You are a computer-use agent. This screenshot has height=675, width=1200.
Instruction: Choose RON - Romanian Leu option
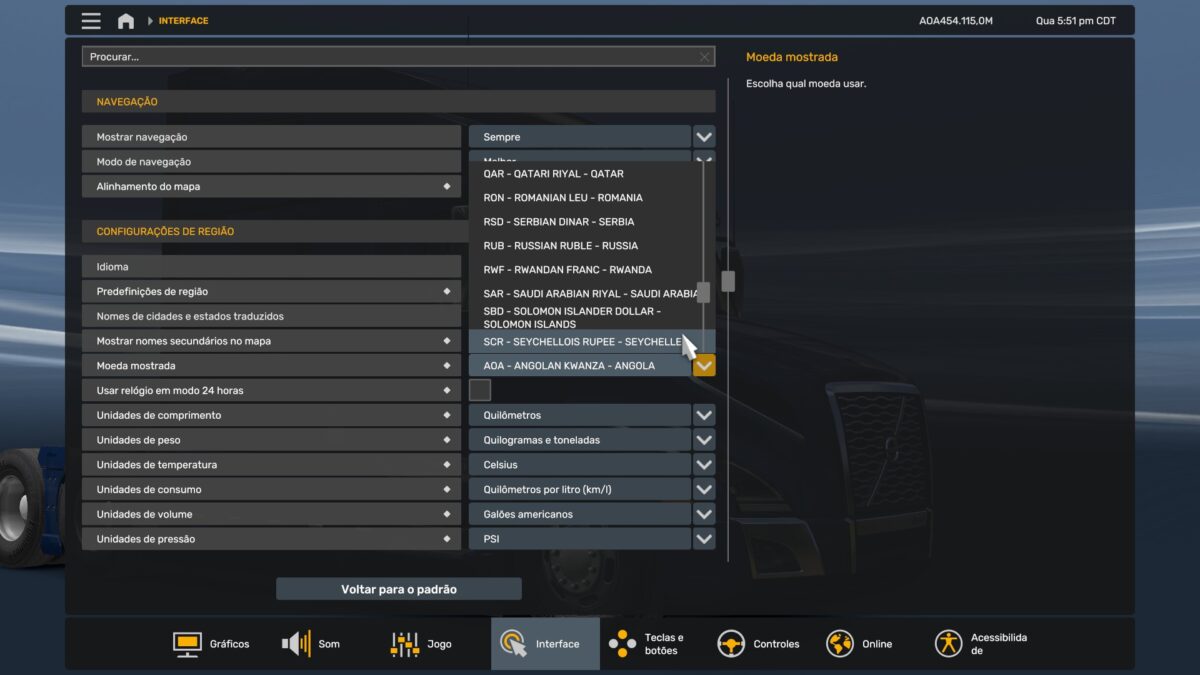click(x=563, y=198)
